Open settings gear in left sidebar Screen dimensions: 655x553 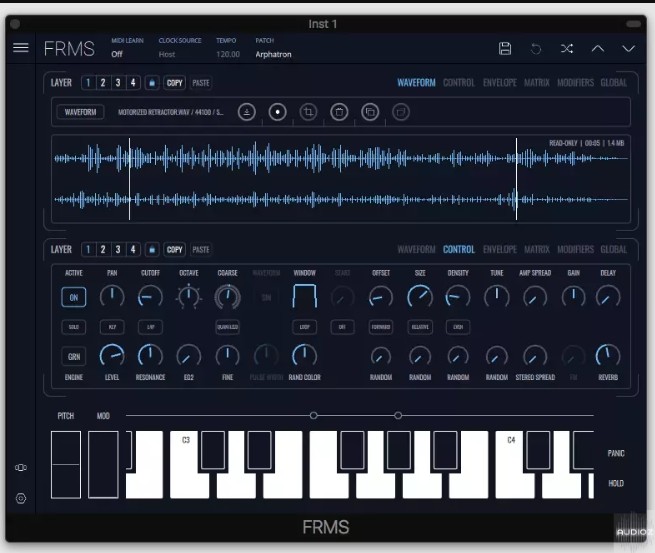[21, 498]
